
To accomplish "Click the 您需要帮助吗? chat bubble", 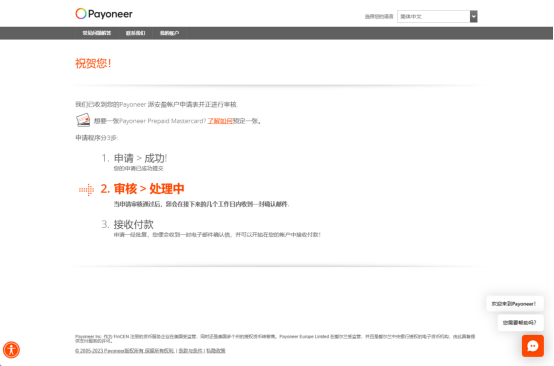I will click(520, 323).
